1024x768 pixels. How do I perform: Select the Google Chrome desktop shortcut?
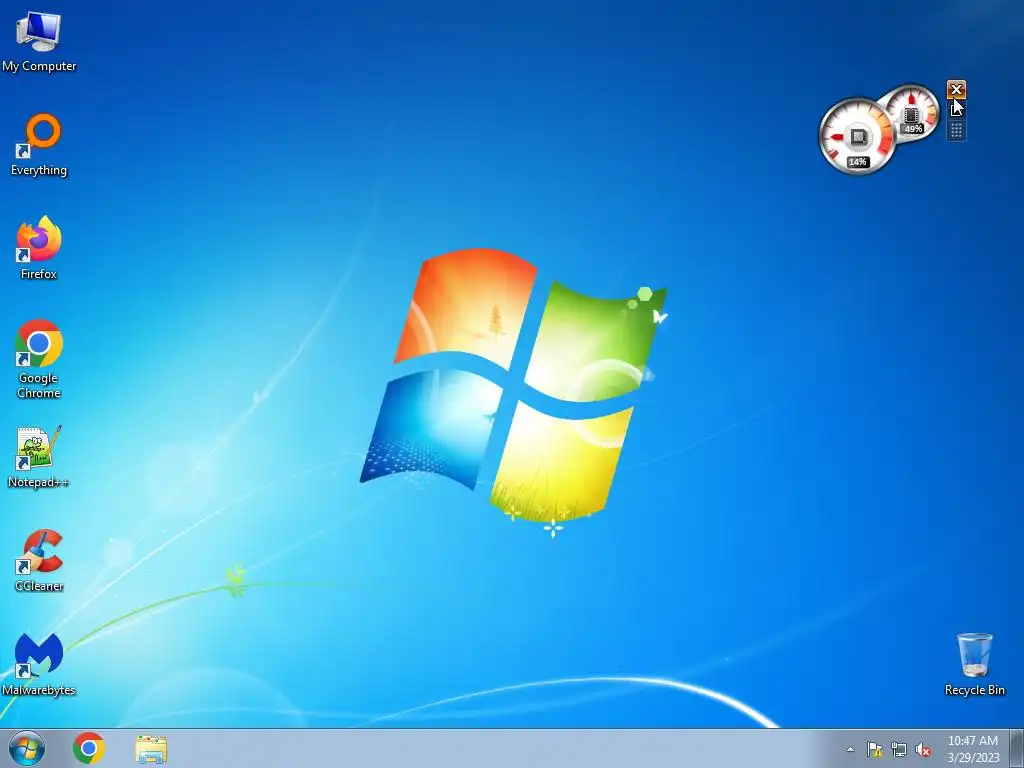[39, 359]
